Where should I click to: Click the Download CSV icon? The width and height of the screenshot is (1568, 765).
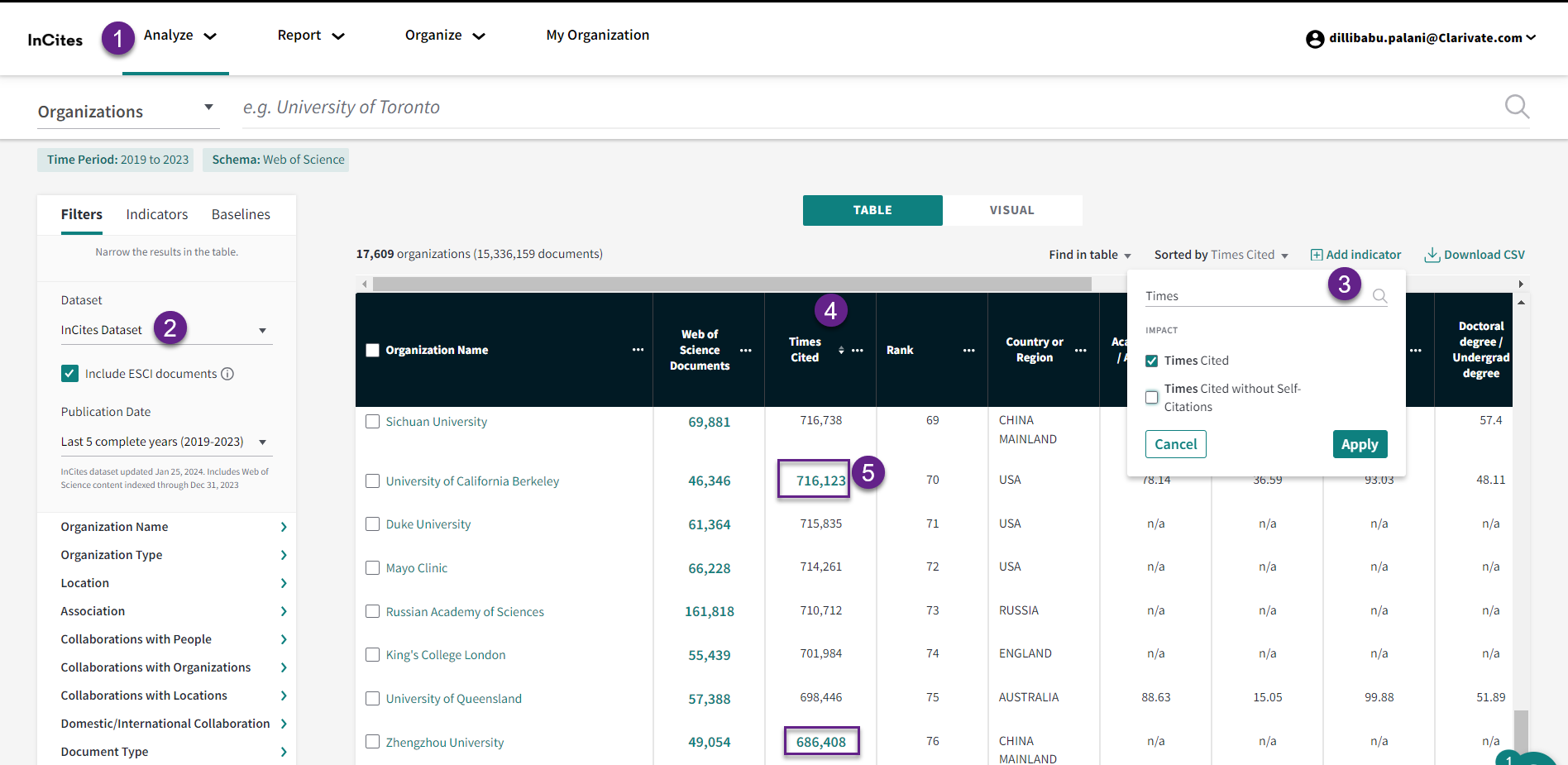point(1432,255)
